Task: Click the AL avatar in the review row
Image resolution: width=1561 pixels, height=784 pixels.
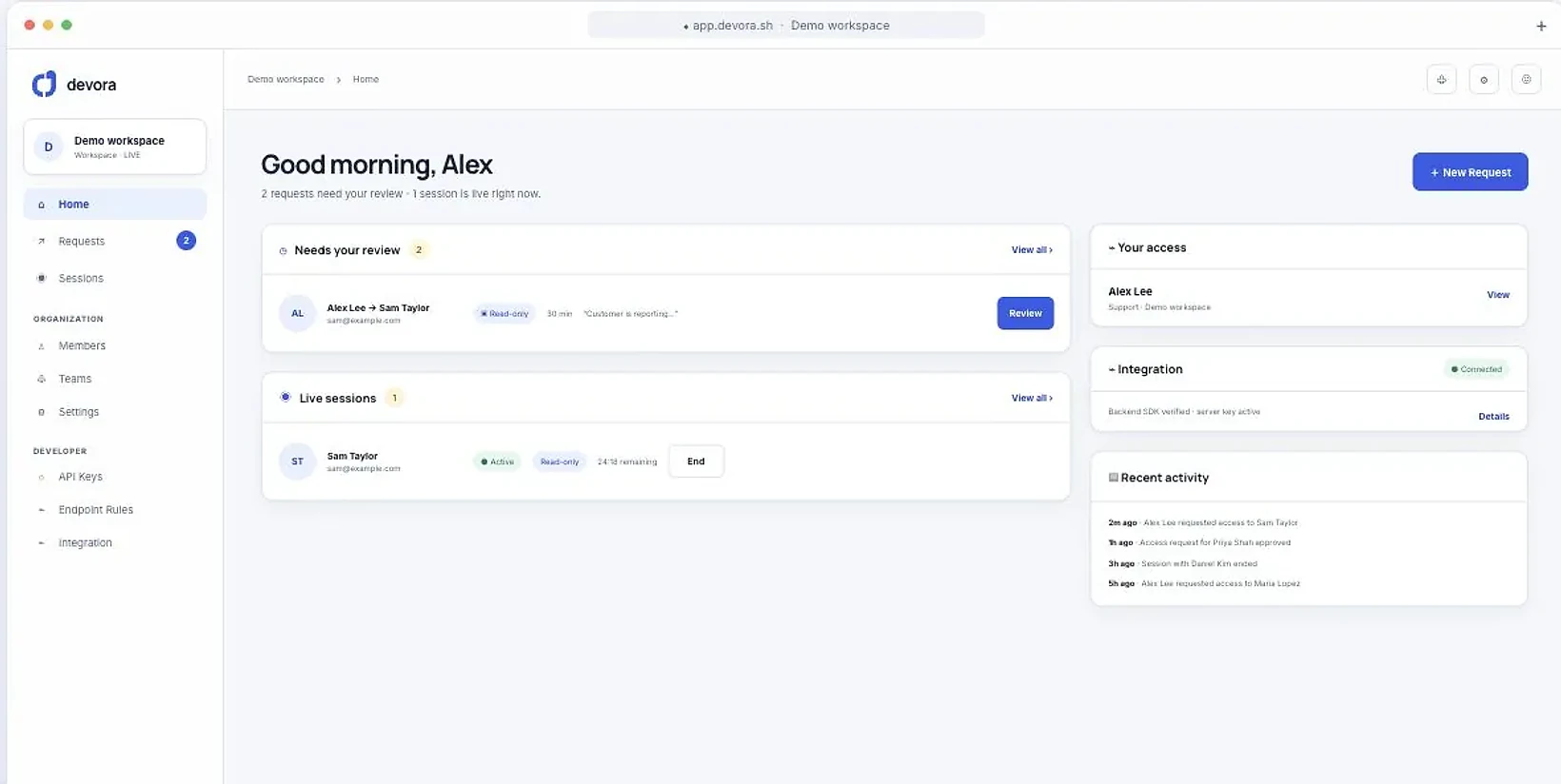Action: [297, 313]
